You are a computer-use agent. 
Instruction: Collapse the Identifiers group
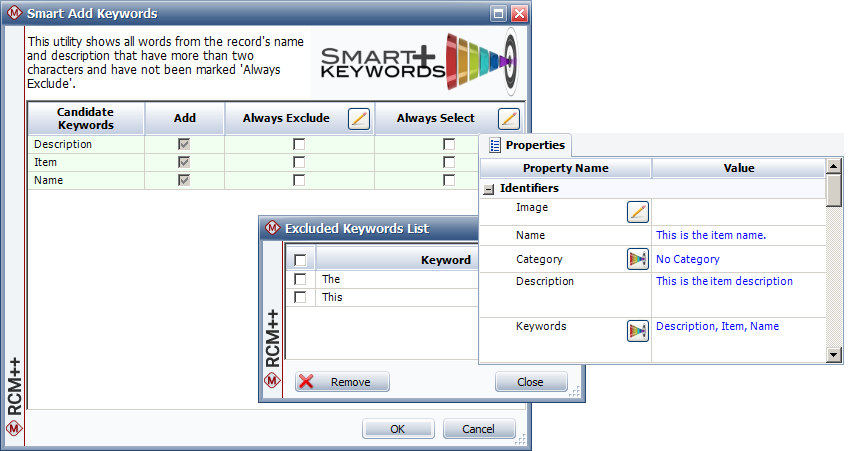[489, 188]
